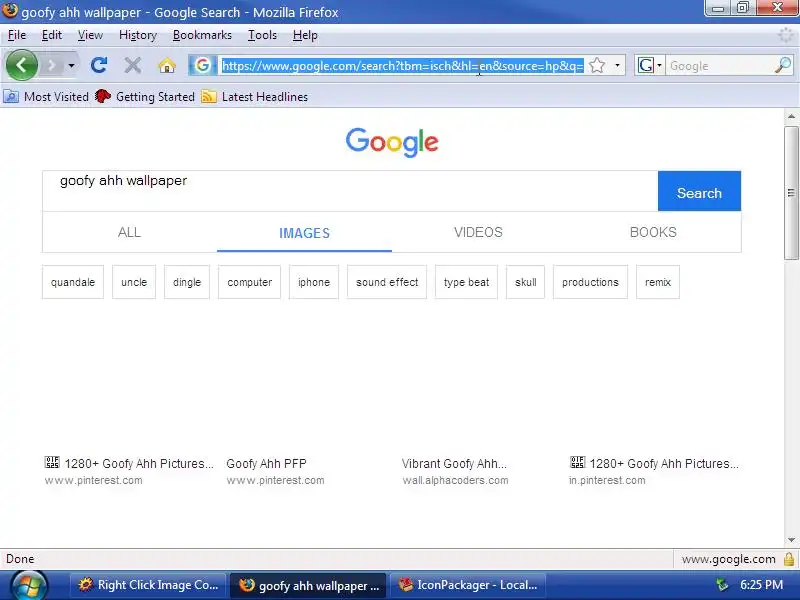The image size is (800, 600).
Task: Click the blue Search button
Action: [x=699, y=191]
